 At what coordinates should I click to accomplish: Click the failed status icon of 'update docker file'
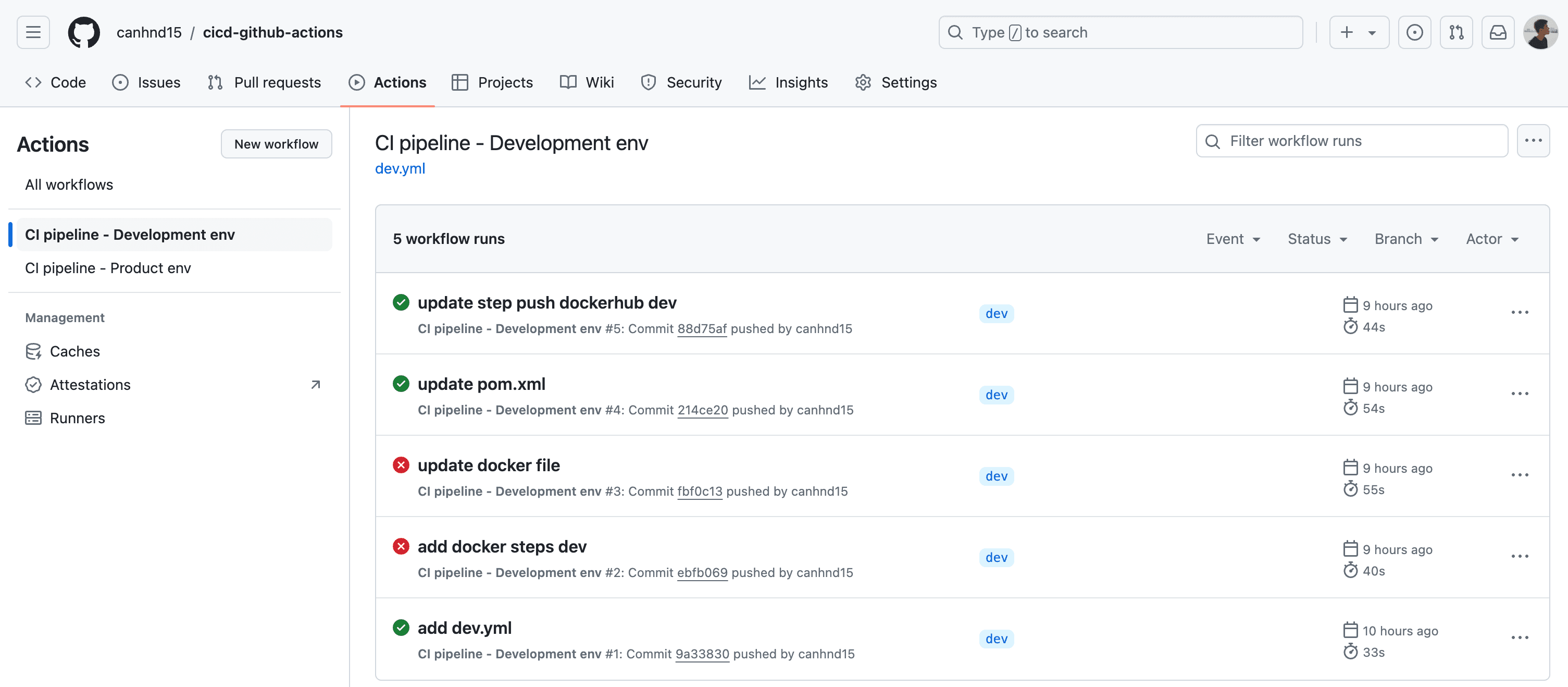(401, 465)
